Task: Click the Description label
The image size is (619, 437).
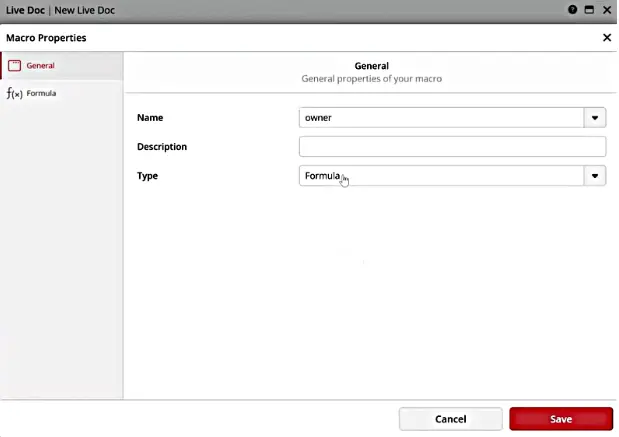Action: pos(162,147)
